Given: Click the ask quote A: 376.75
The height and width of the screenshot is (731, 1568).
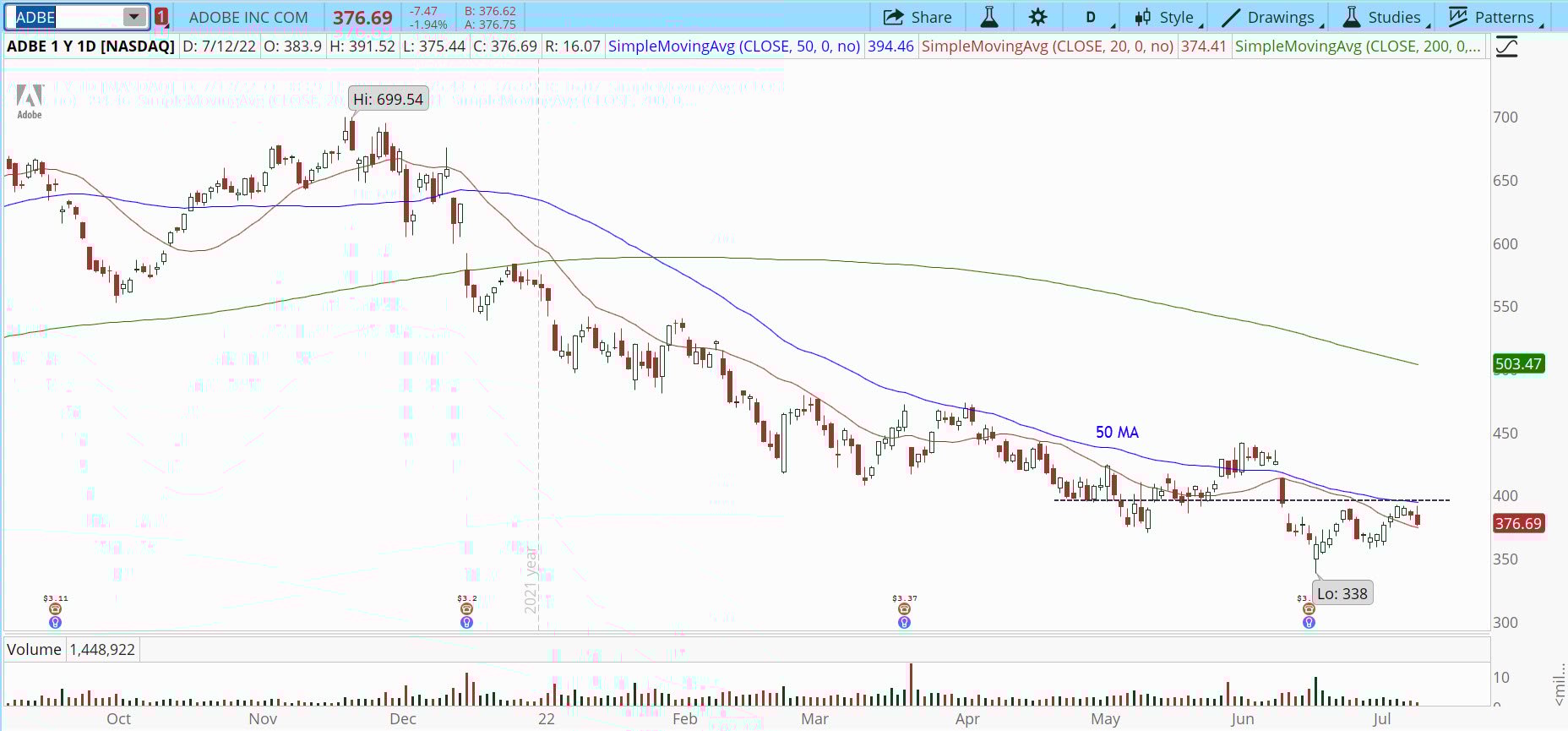Looking at the screenshot, I should 490,25.
